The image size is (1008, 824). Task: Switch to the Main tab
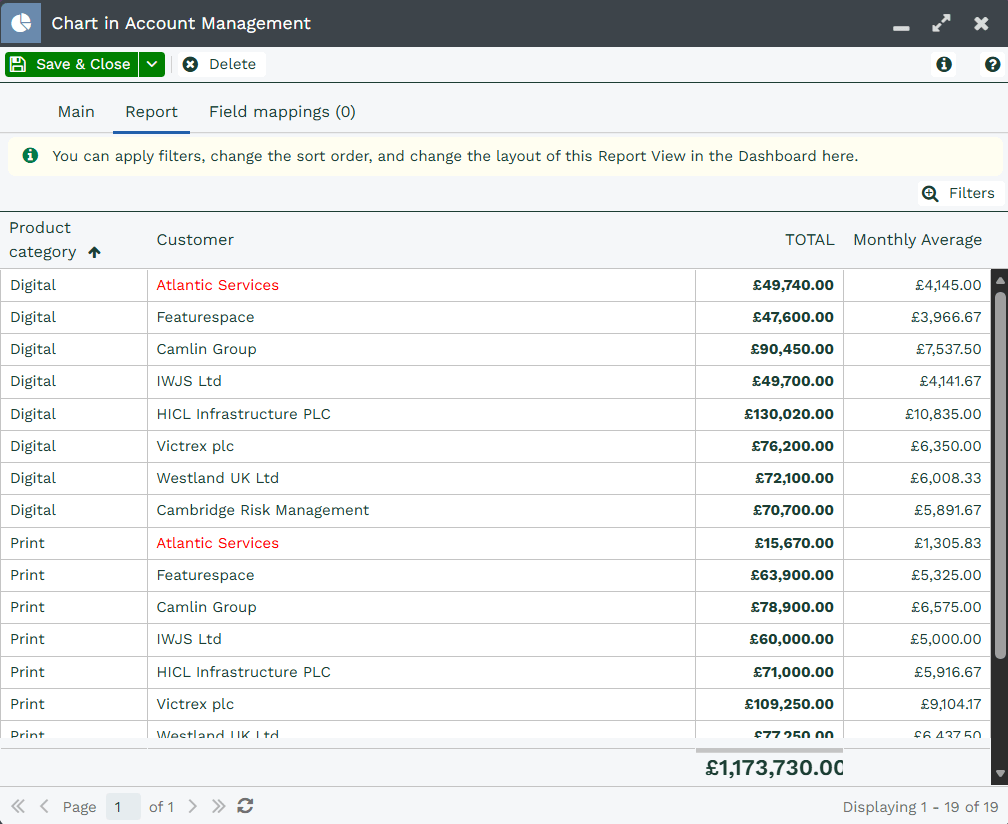(76, 112)
